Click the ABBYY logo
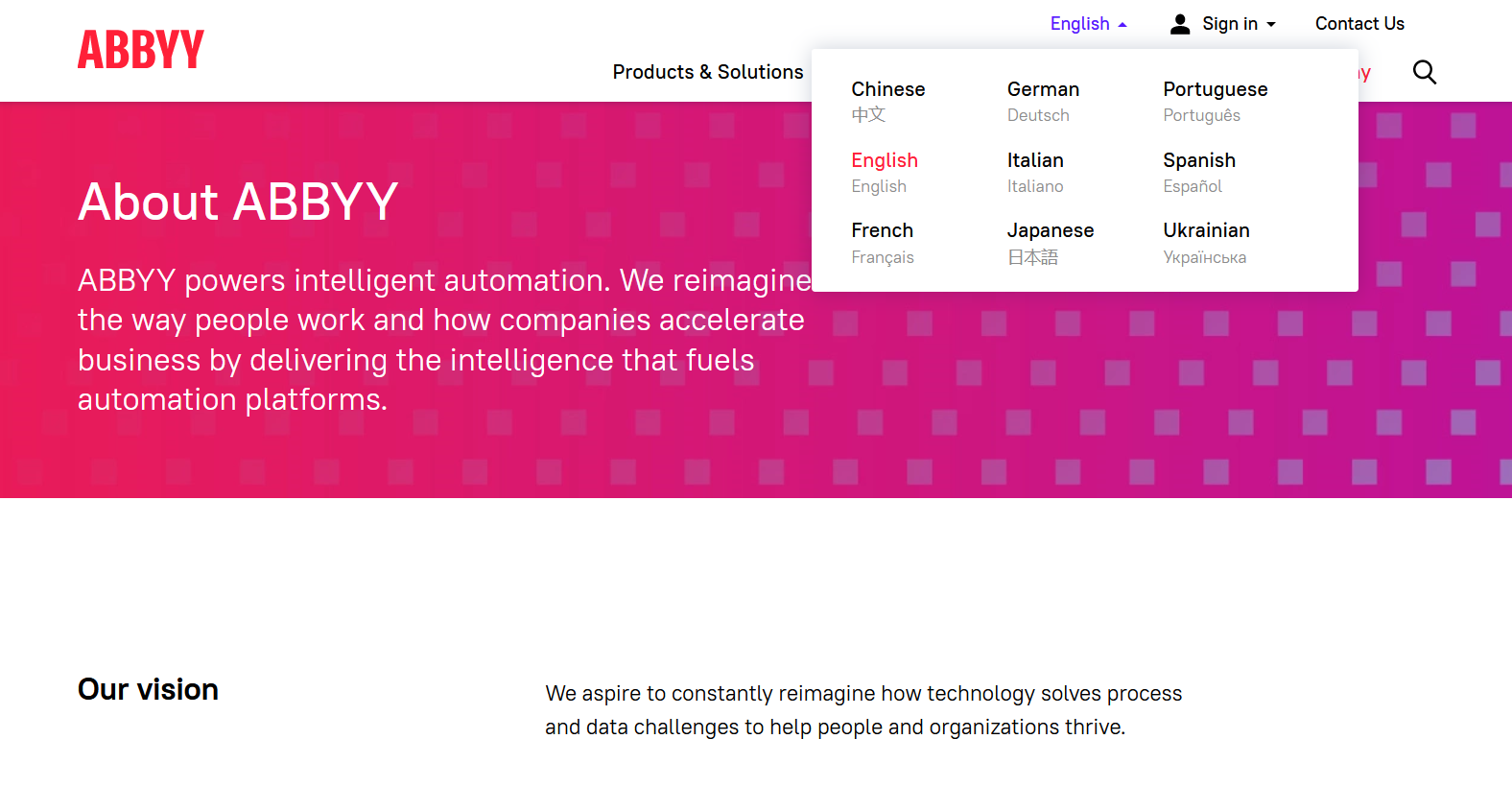The width and height of the screenshot is (1512, 787). [141, 50]
